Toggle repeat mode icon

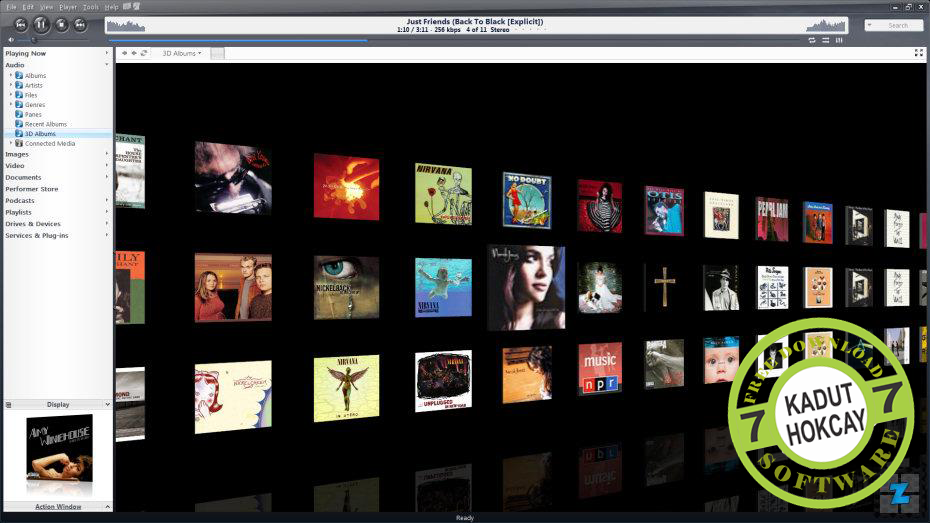click(812, 40)
